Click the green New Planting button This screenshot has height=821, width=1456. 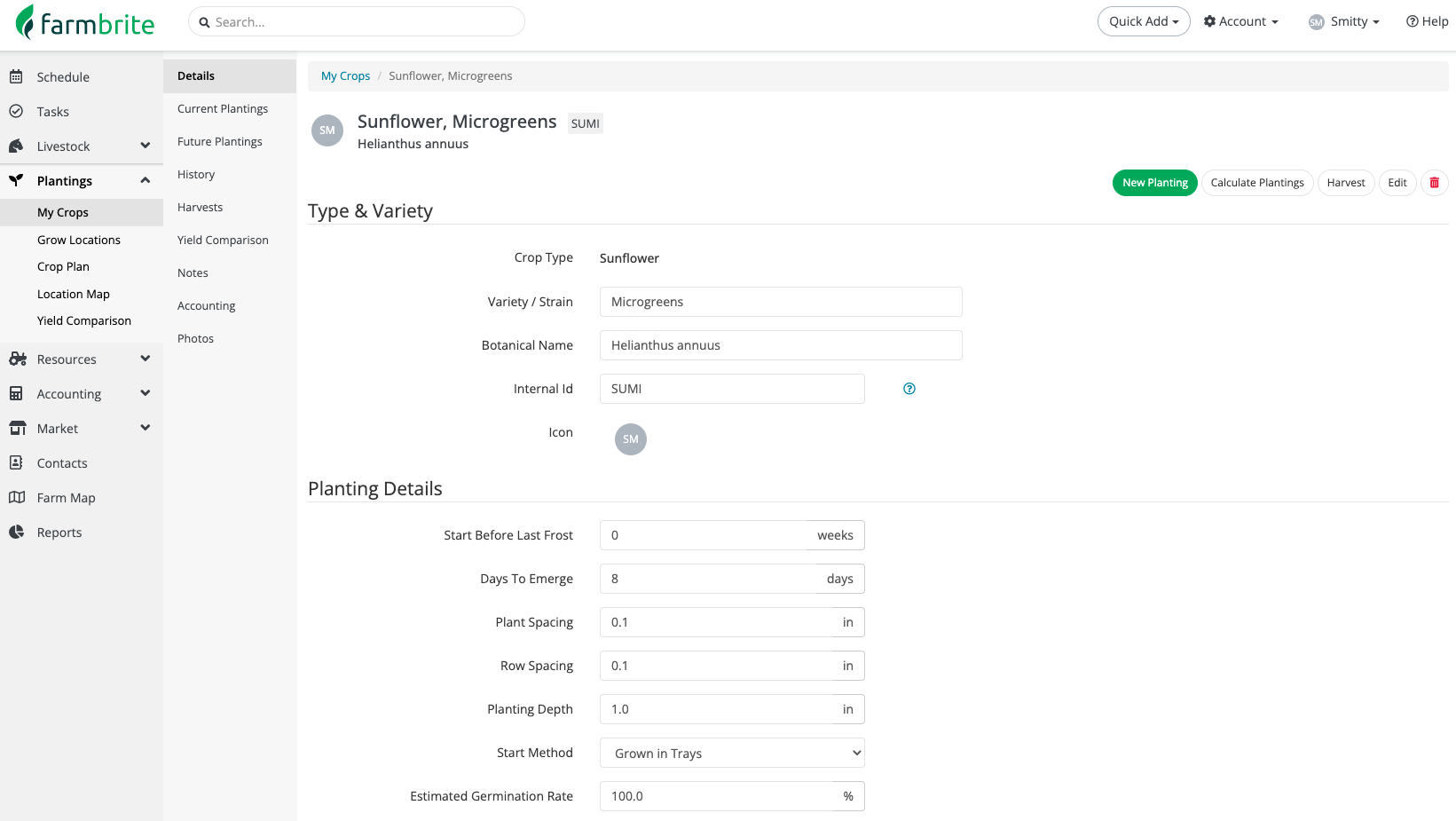[1154, 183]
